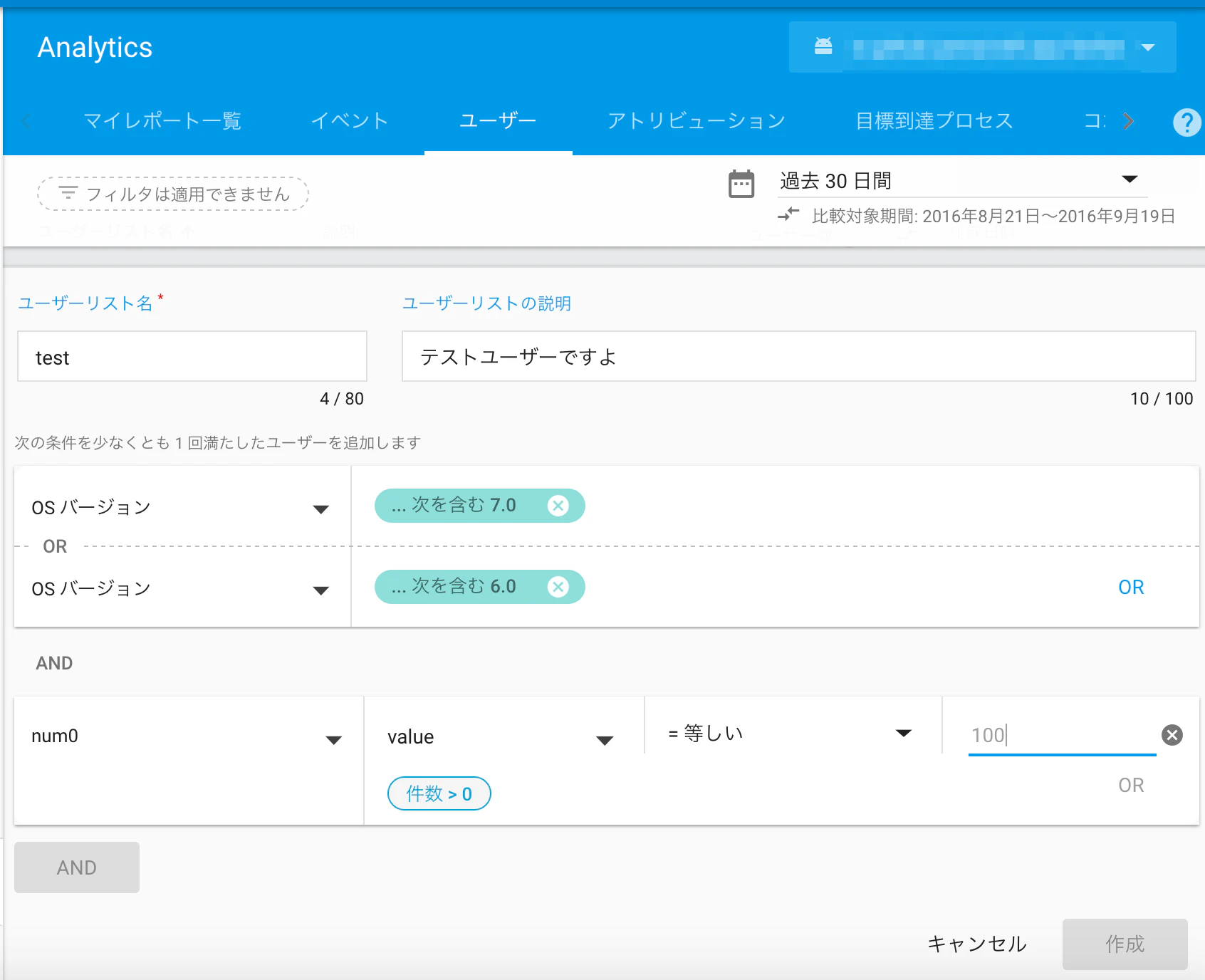
Task: Clear the 100 value field
Action: (1172, 735)
